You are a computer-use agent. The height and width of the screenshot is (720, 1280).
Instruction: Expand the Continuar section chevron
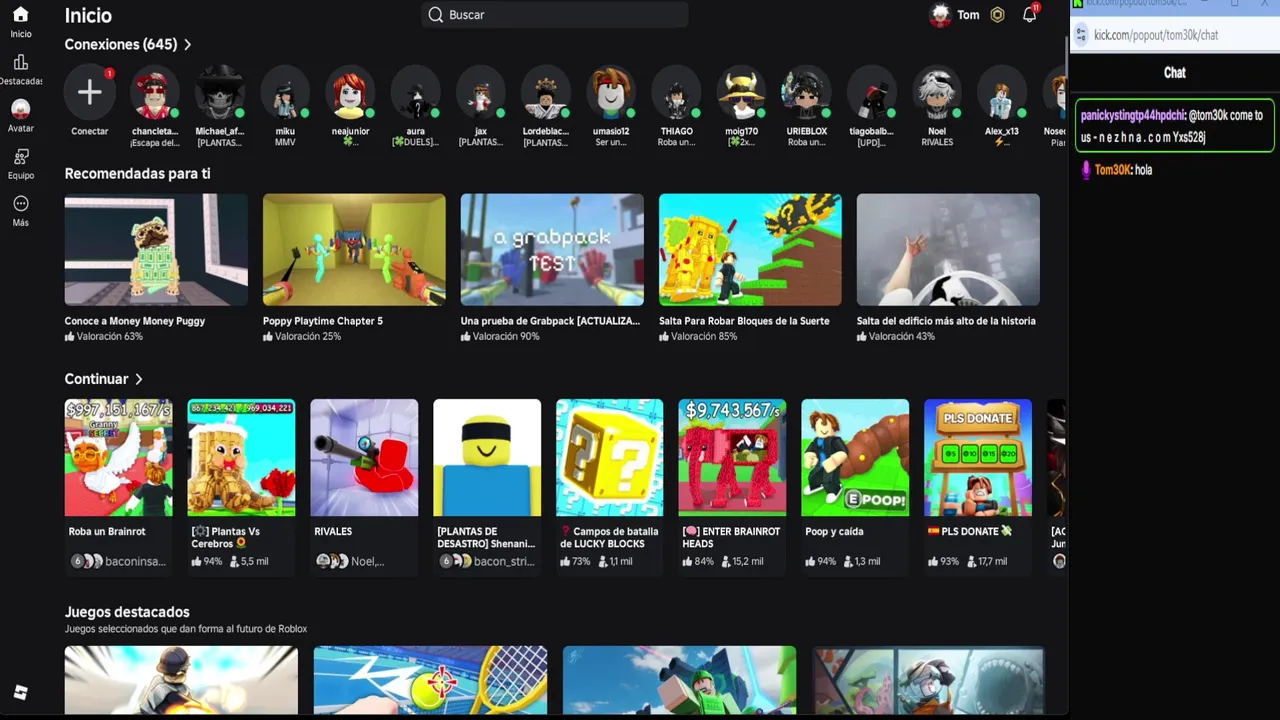click(139, 379)
